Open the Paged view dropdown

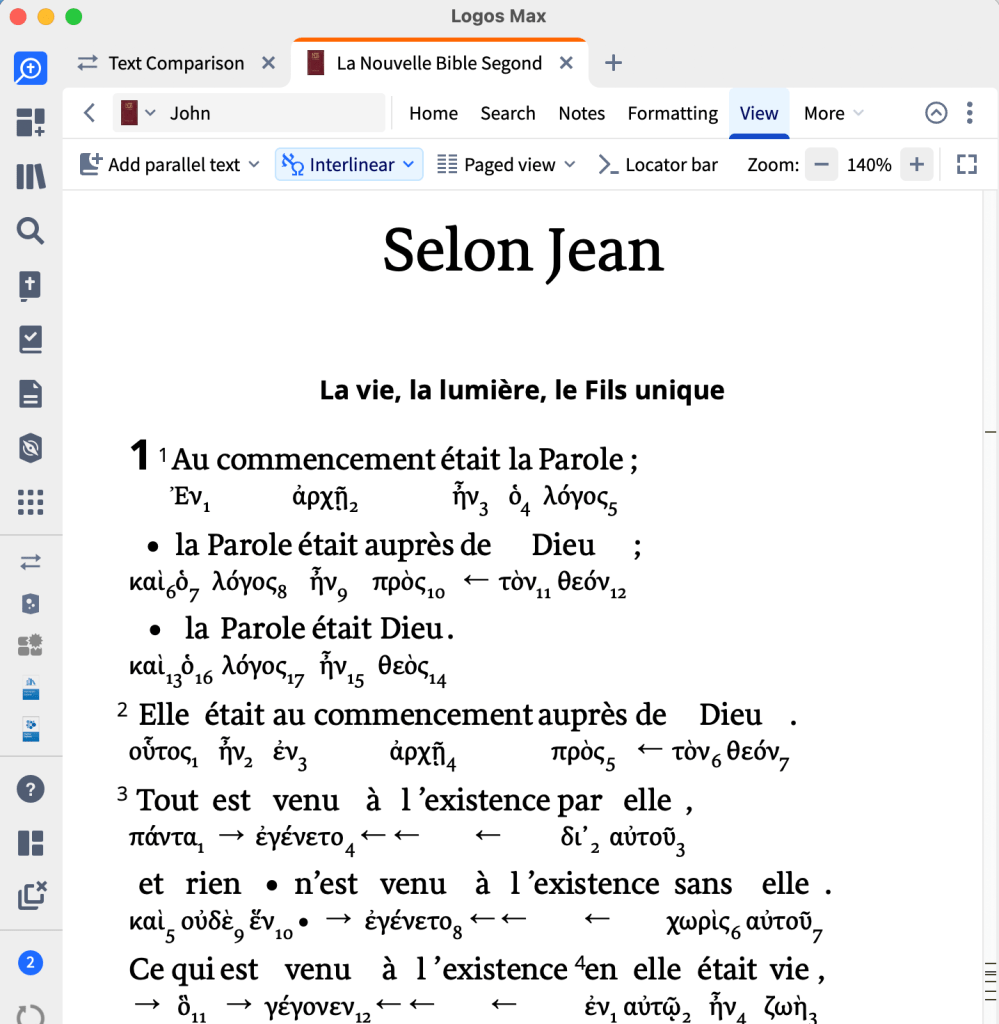(507, 165)
